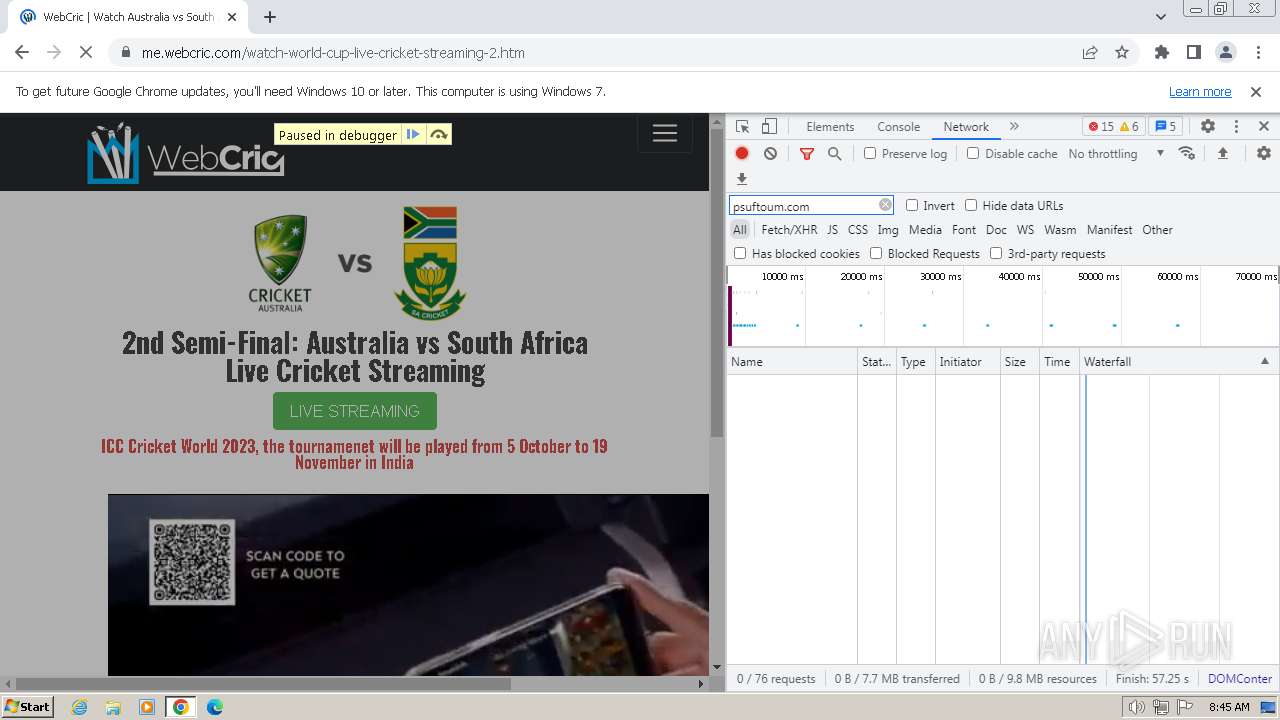Open DevTools settings gear in the tab bar
The image size is (1280, 720).
[x=1208, y=127]
